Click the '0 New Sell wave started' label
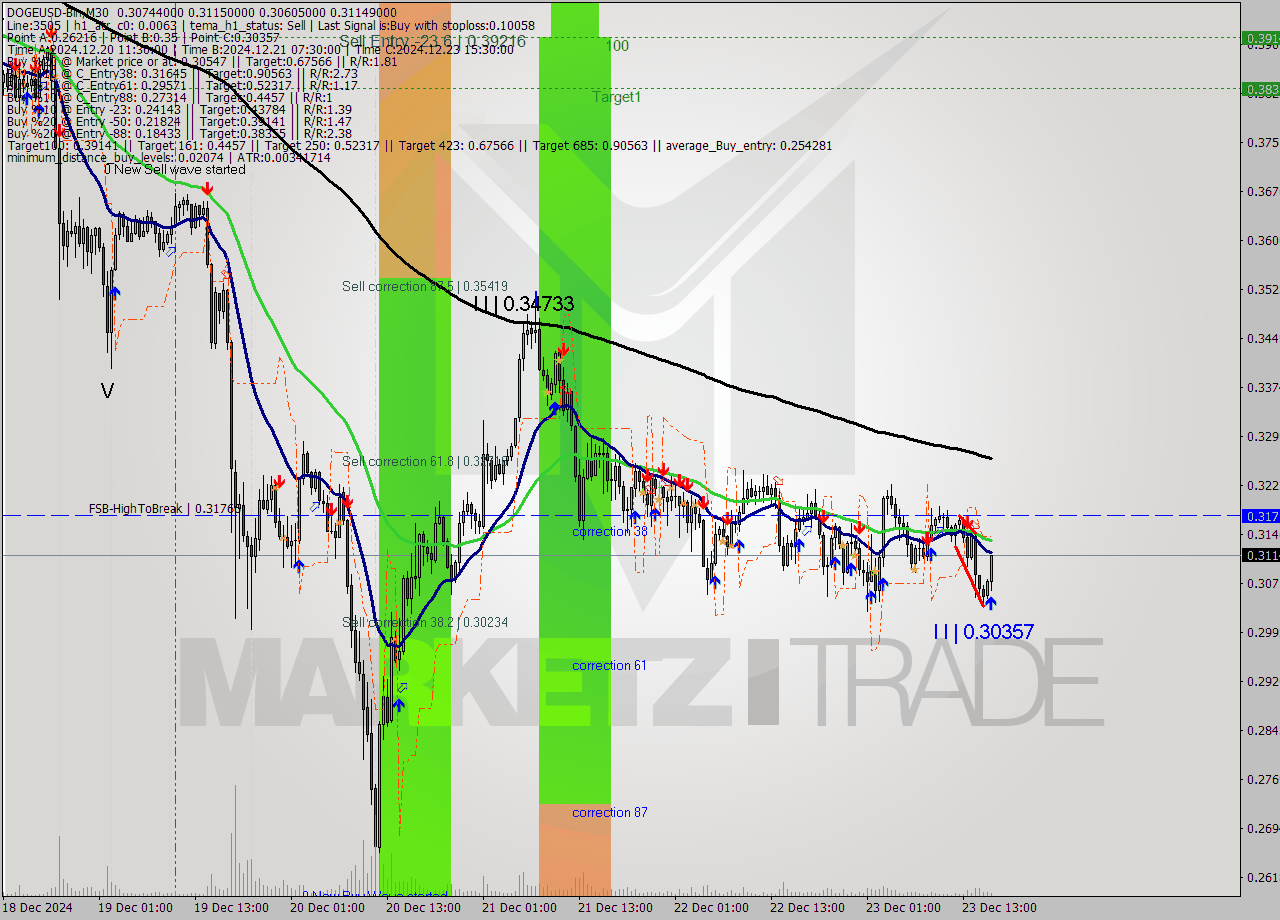Screen dimensions: 1280x920 [174, 169]
